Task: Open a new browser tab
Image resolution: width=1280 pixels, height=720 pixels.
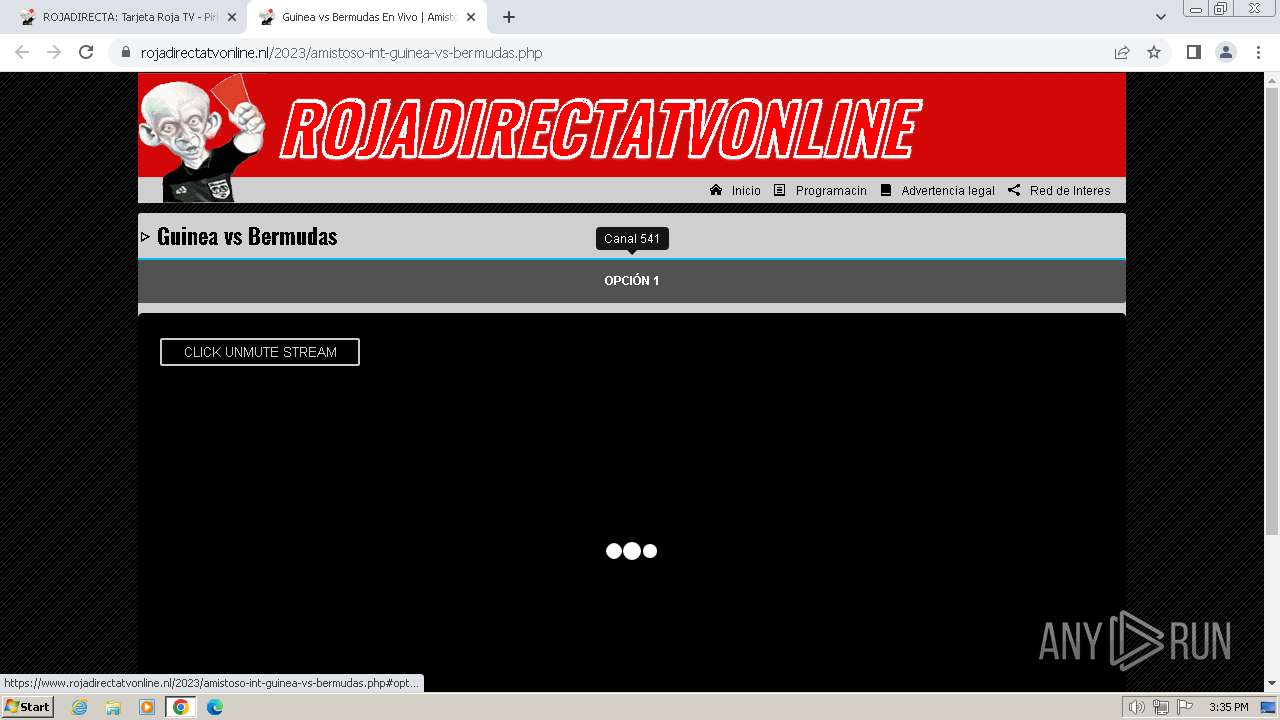Action: tap(509, 17)
